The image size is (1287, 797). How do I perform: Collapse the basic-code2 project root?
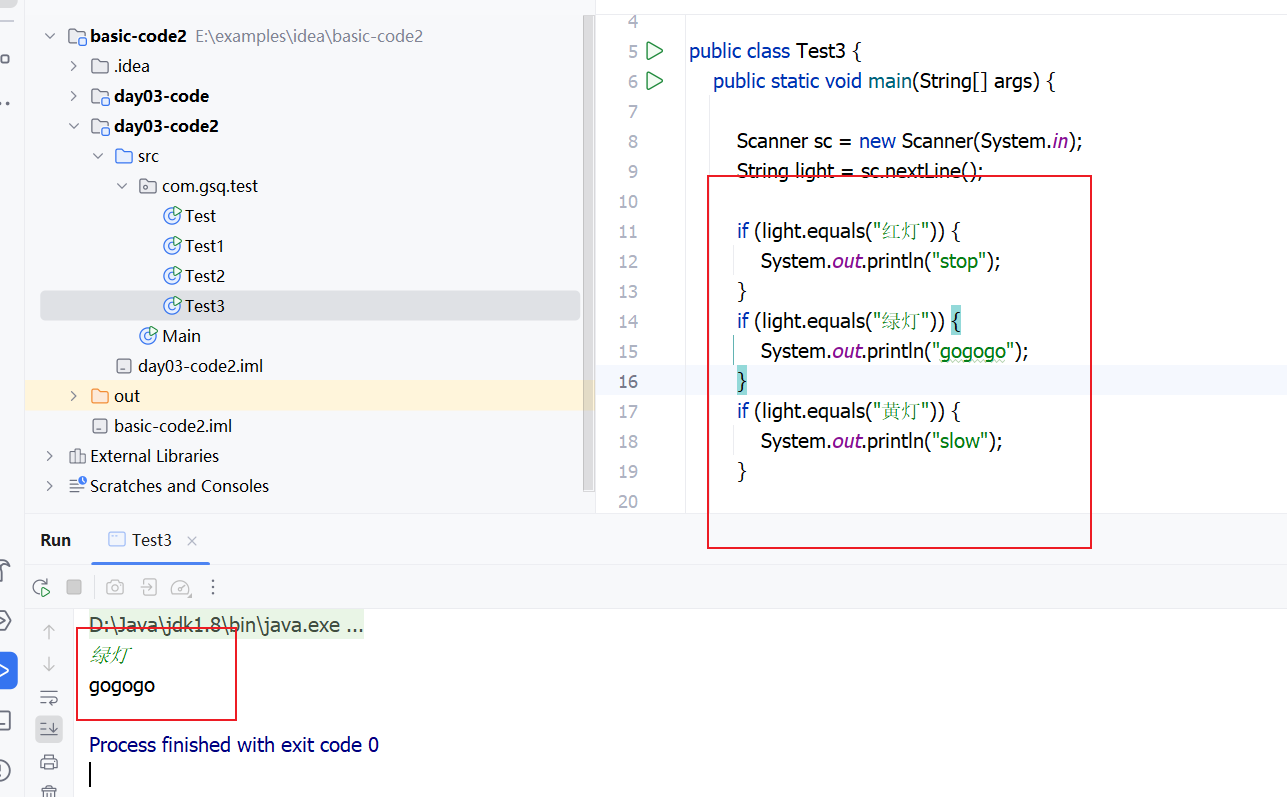click(50, 36)
